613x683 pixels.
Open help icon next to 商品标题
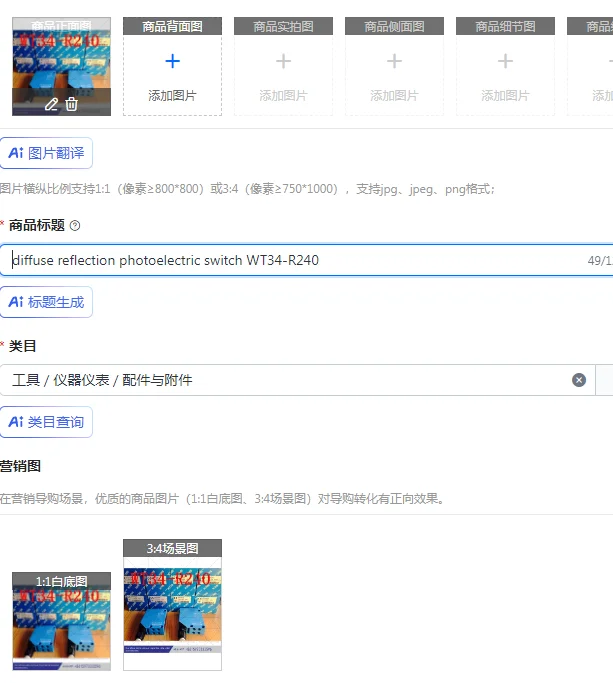coord(75,226)
